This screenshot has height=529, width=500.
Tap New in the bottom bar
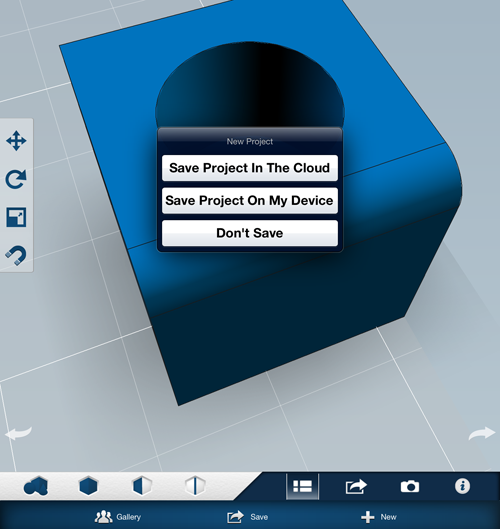click(379, 517)
